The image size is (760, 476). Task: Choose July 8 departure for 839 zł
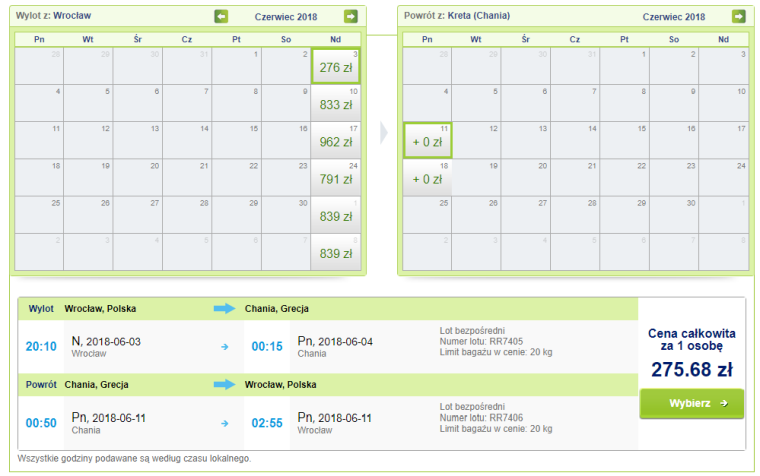(x=335, y=252)
